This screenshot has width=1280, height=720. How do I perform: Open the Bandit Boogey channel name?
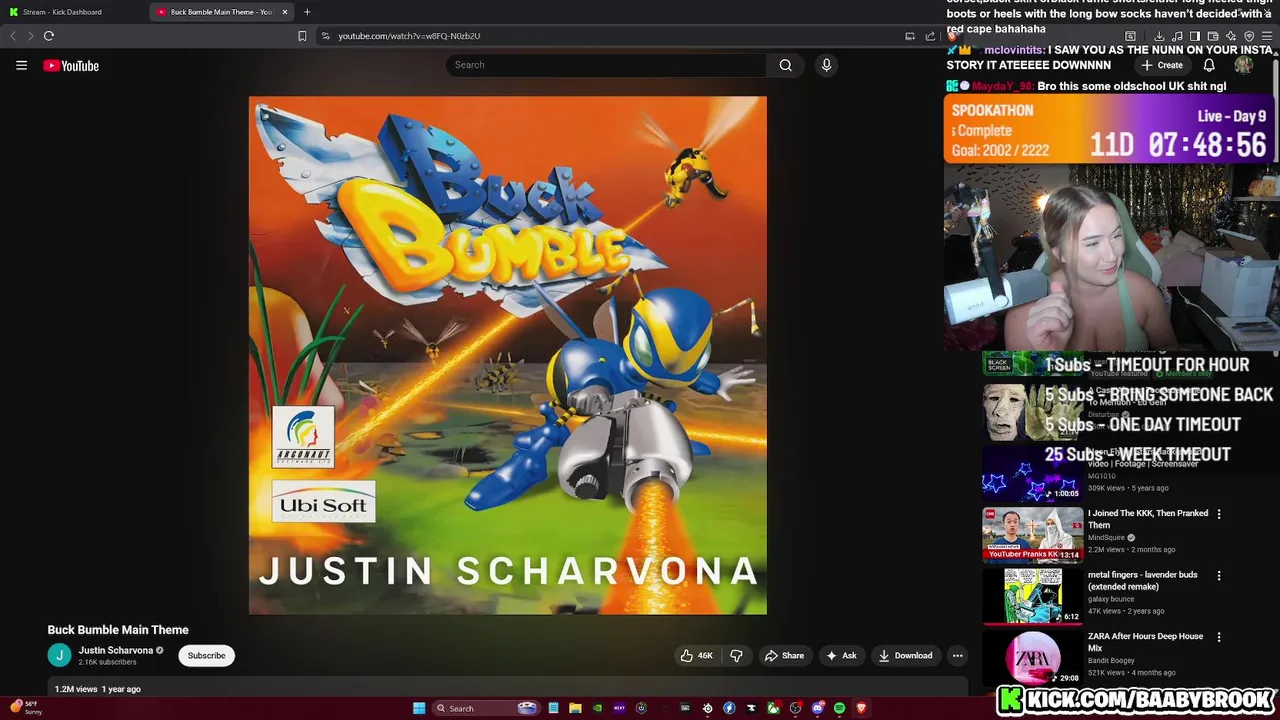coord(1111,660)
